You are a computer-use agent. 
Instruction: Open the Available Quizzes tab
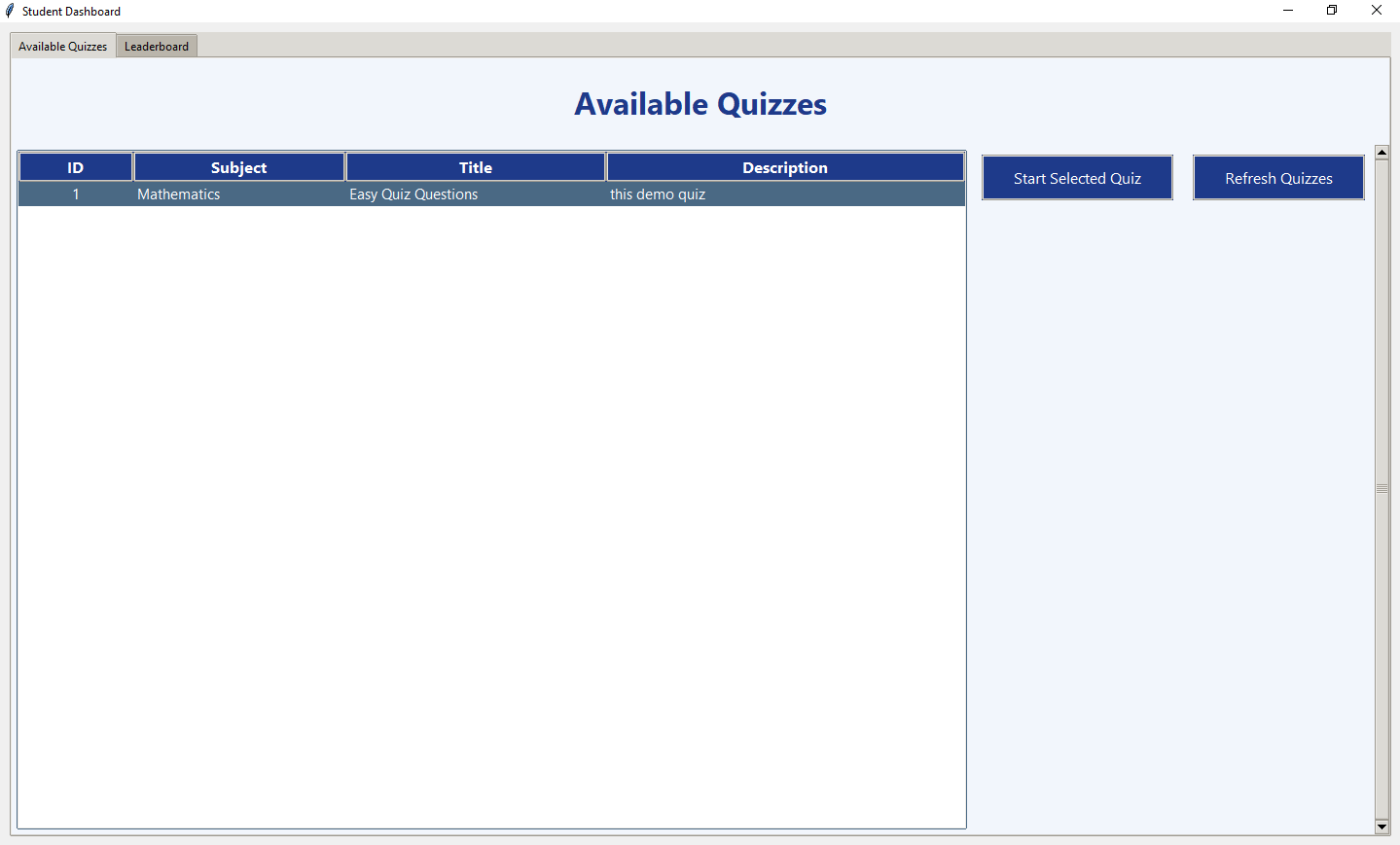coord(61,46)
